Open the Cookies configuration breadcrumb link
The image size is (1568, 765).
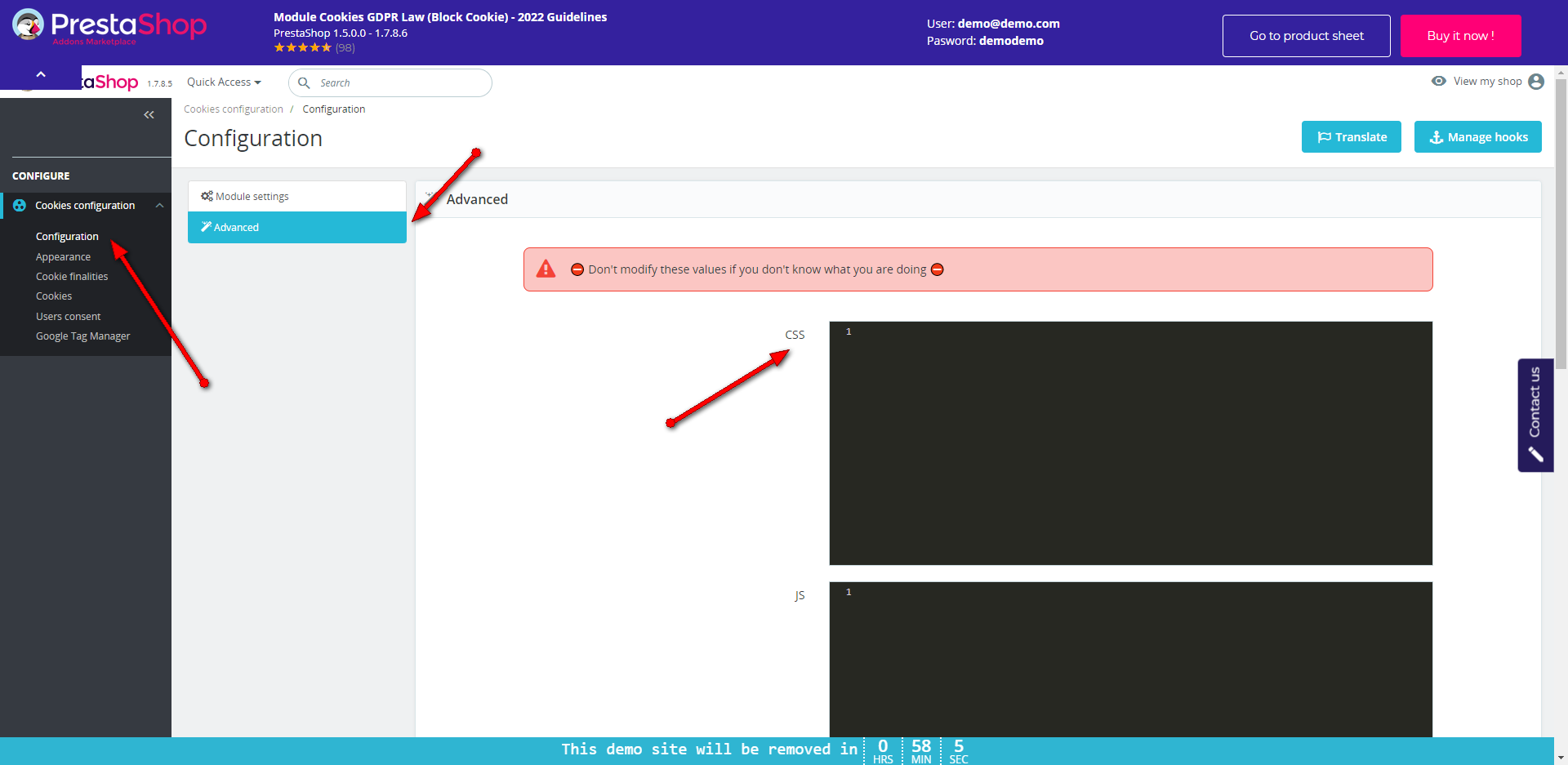click(234, 109)
